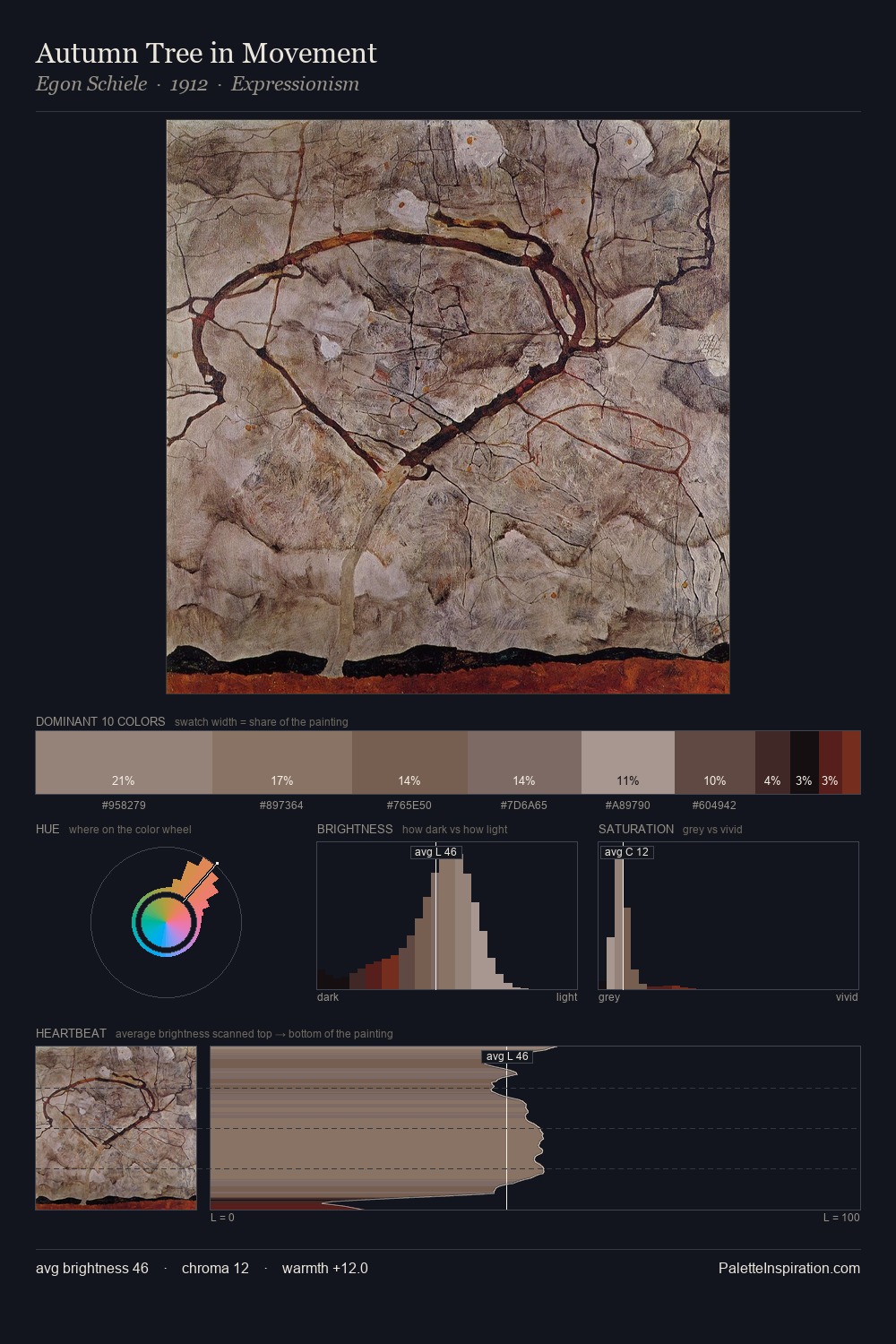Click the 'grey' axis label
Image resolution: width=896 pixels, height=1344 pixels.
click(609, 997)
